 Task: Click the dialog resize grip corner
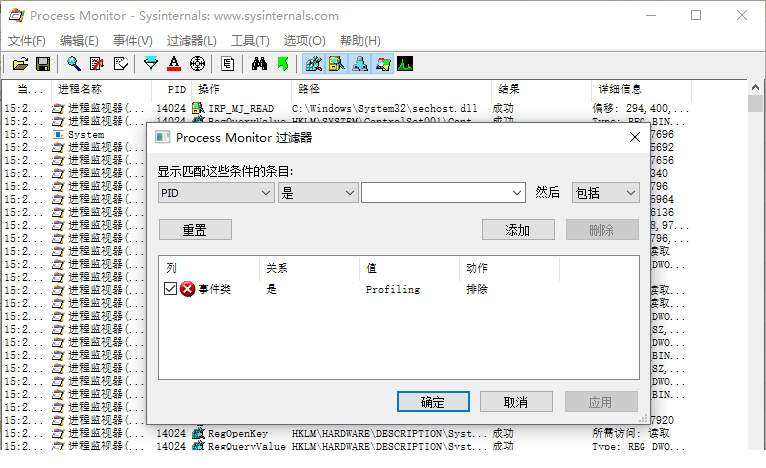click(643, 419)
